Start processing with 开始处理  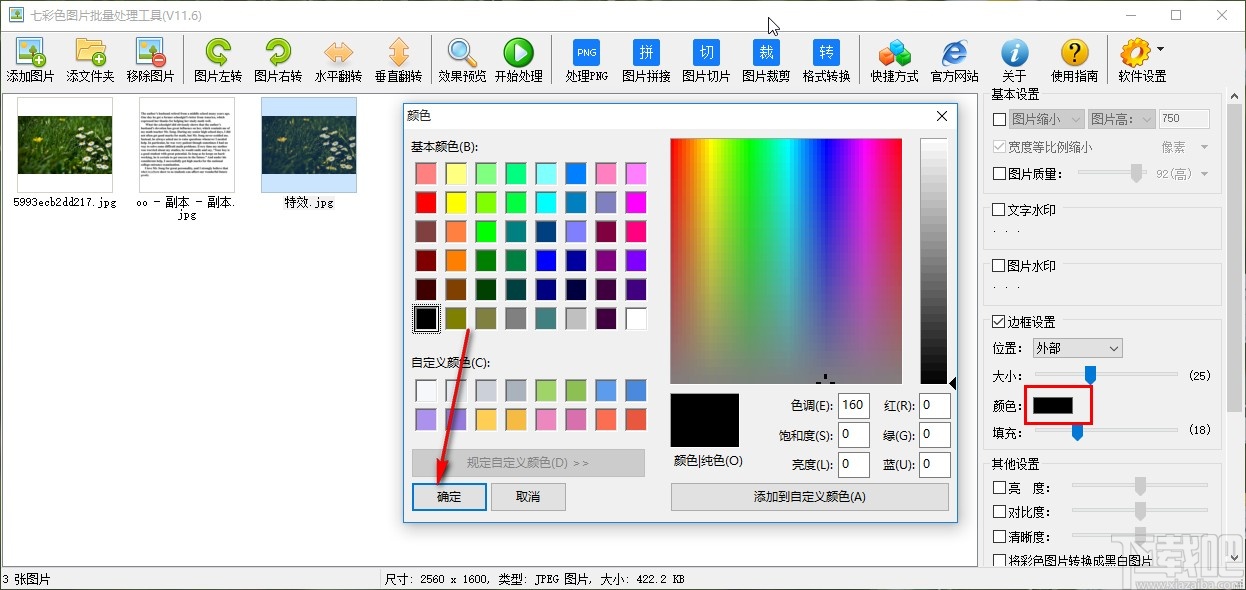click(x=518, y=60)
